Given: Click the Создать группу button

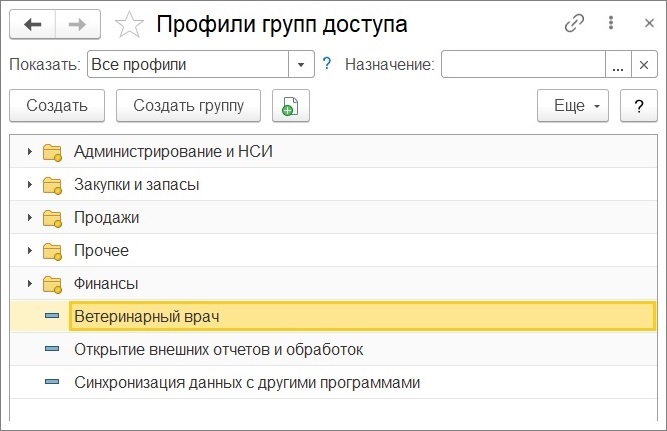Looking at the screenshot, I should [x=188, y=106].
